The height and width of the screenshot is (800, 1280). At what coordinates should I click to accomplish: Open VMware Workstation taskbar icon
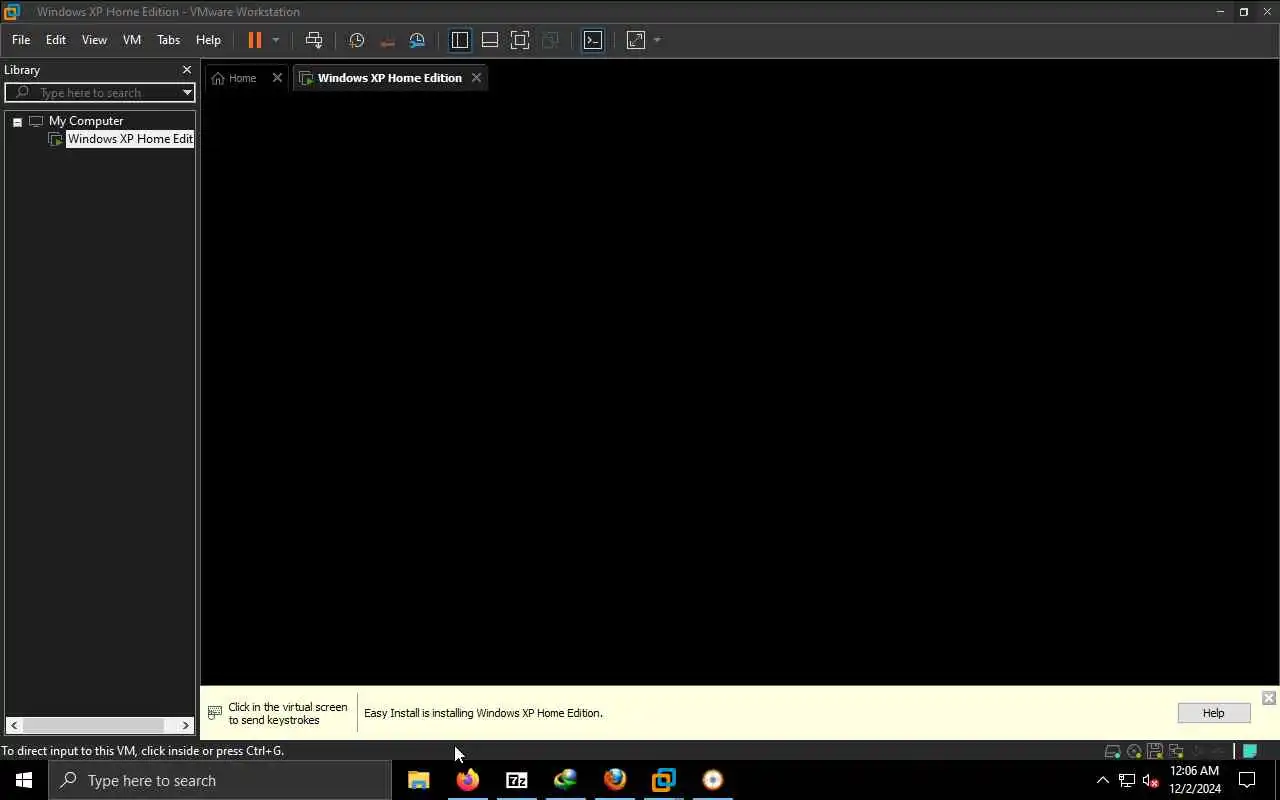click(x=664, y=780)
